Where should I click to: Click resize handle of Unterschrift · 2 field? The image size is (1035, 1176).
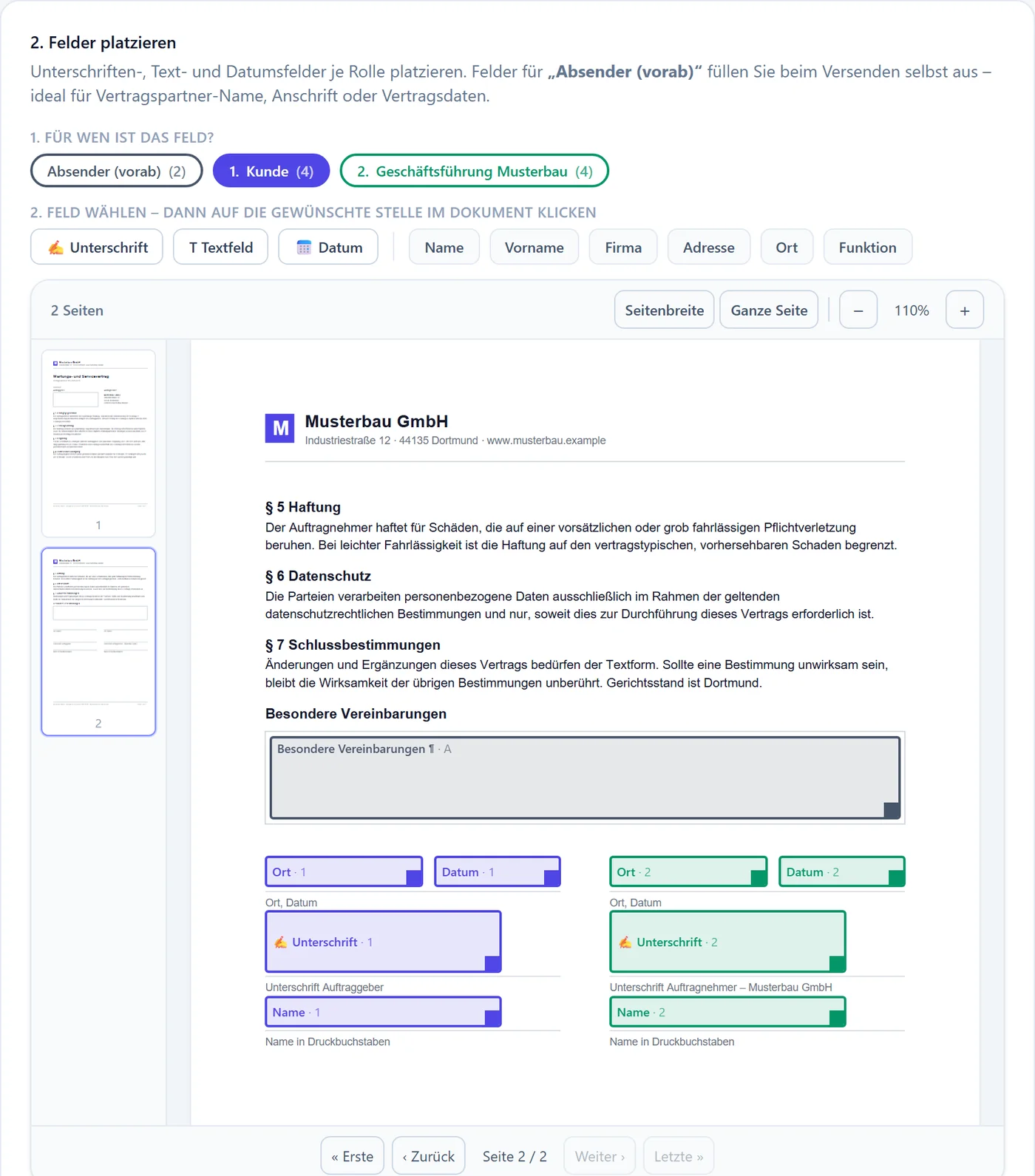837,964
